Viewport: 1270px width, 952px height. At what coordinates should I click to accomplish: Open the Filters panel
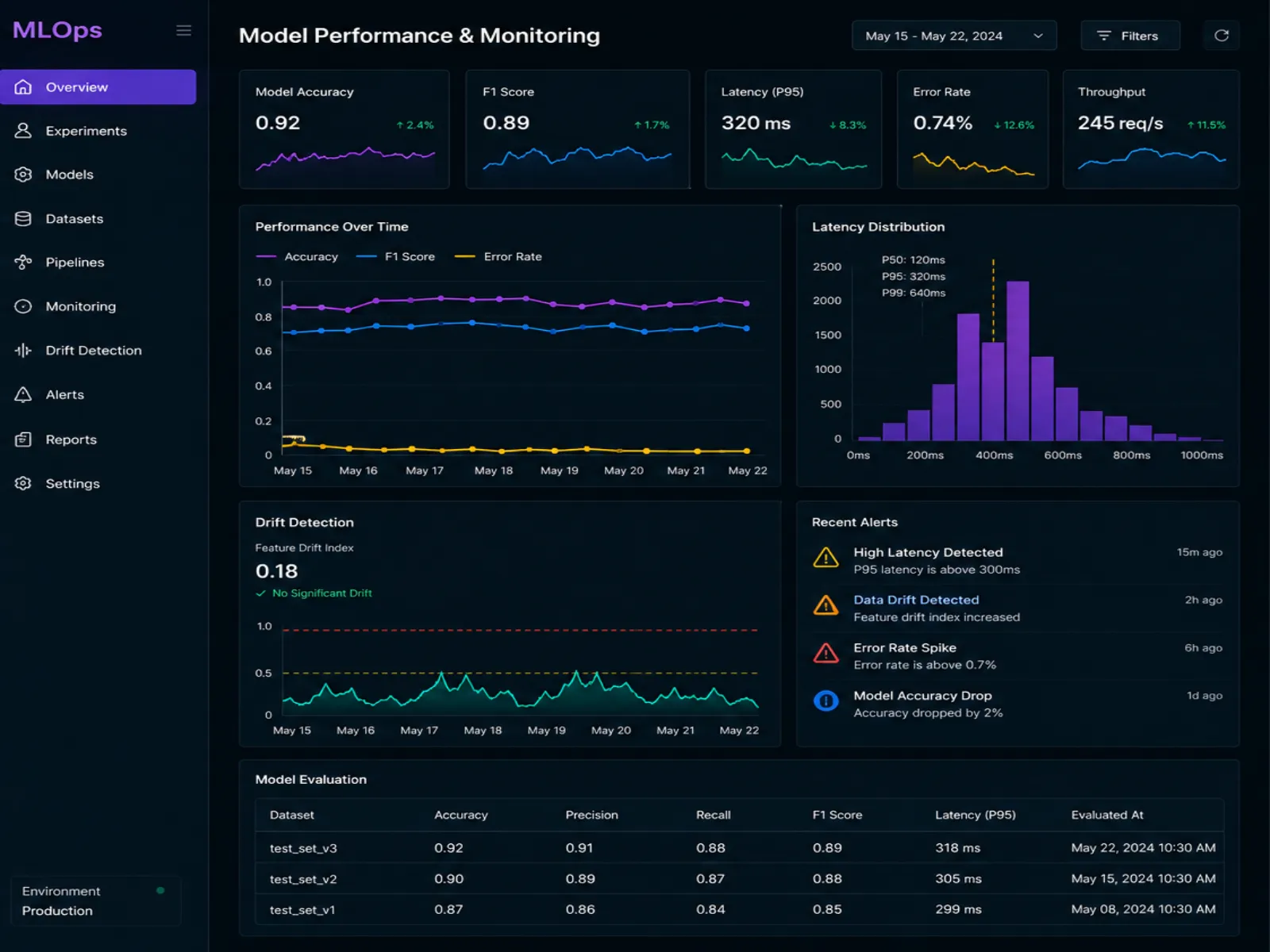click(x=1130, y=36)
